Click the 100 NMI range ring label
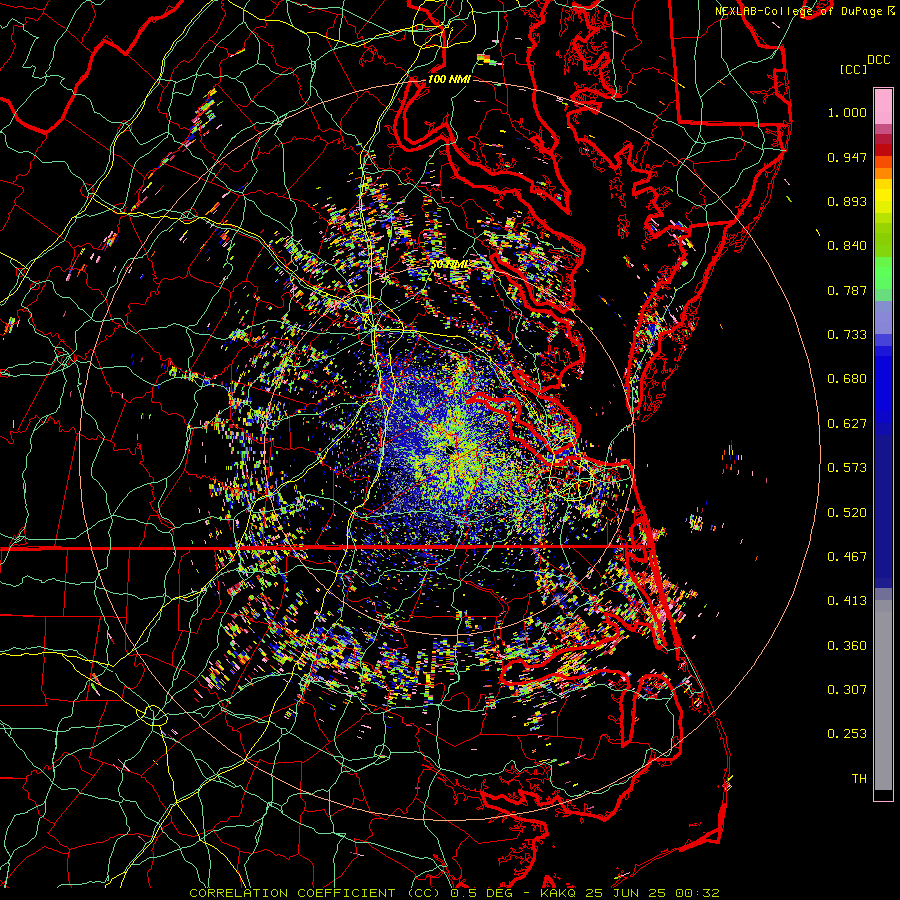This screenshot has width=900, height=900. coord(449,79)
